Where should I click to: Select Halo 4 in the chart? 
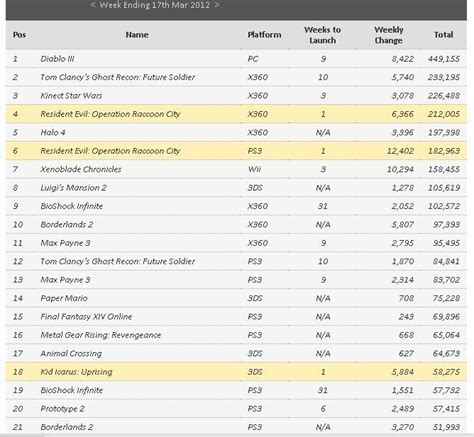tap(53, 133)
